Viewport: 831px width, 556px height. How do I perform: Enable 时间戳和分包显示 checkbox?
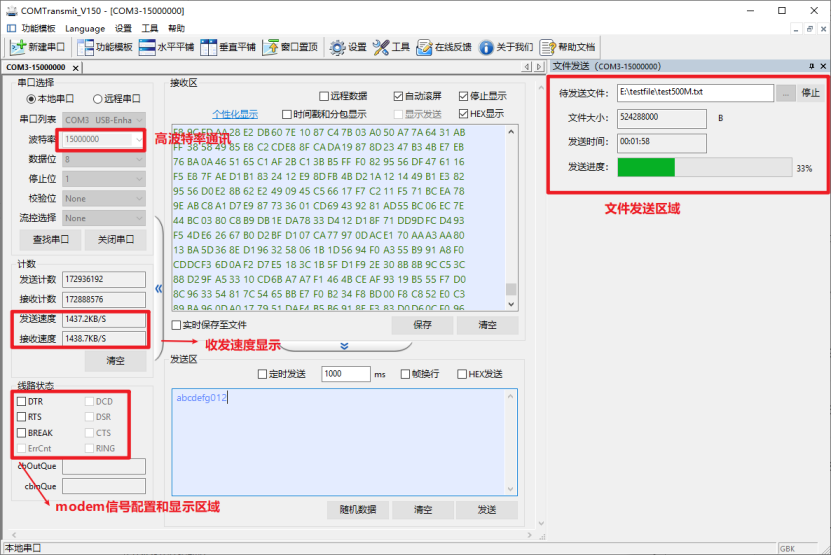[x=287, y=114]
